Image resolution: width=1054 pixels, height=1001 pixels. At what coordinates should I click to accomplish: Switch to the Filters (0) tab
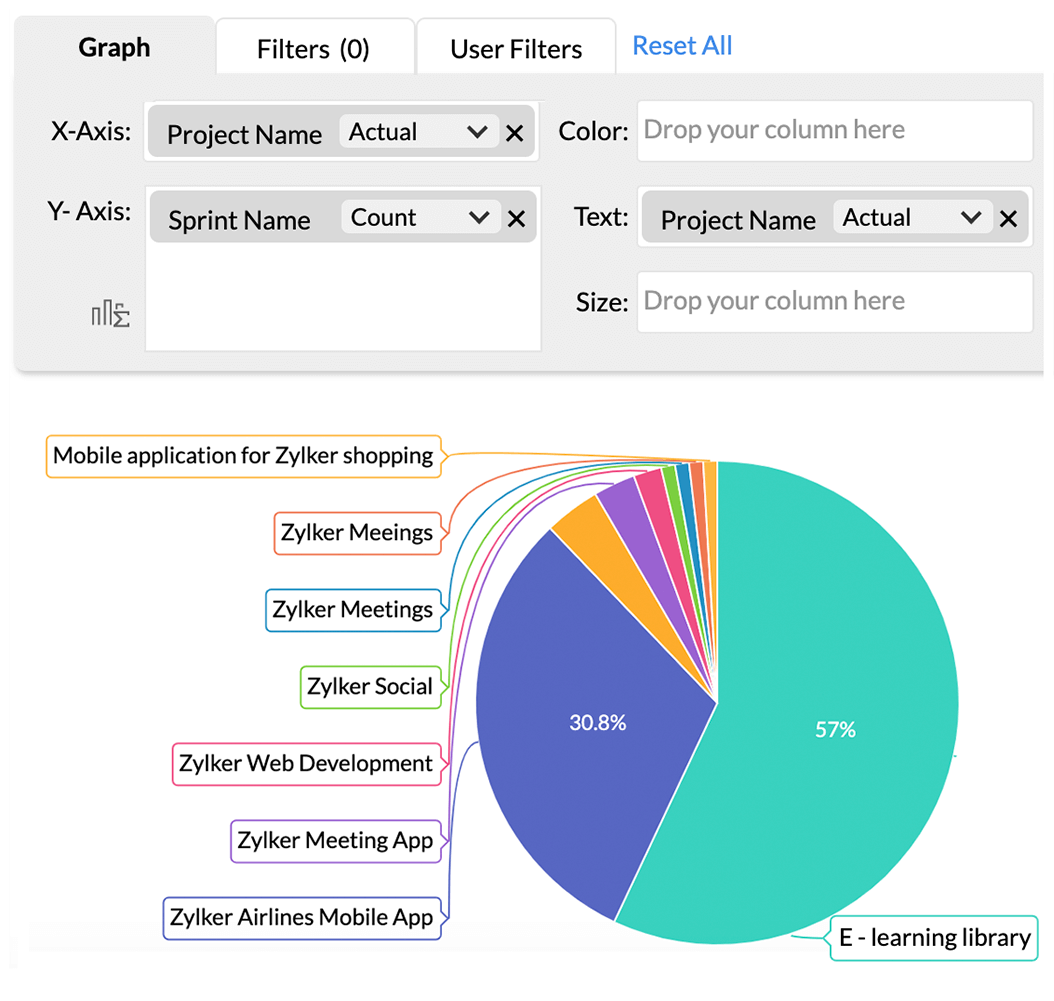[x=314, y=48]
